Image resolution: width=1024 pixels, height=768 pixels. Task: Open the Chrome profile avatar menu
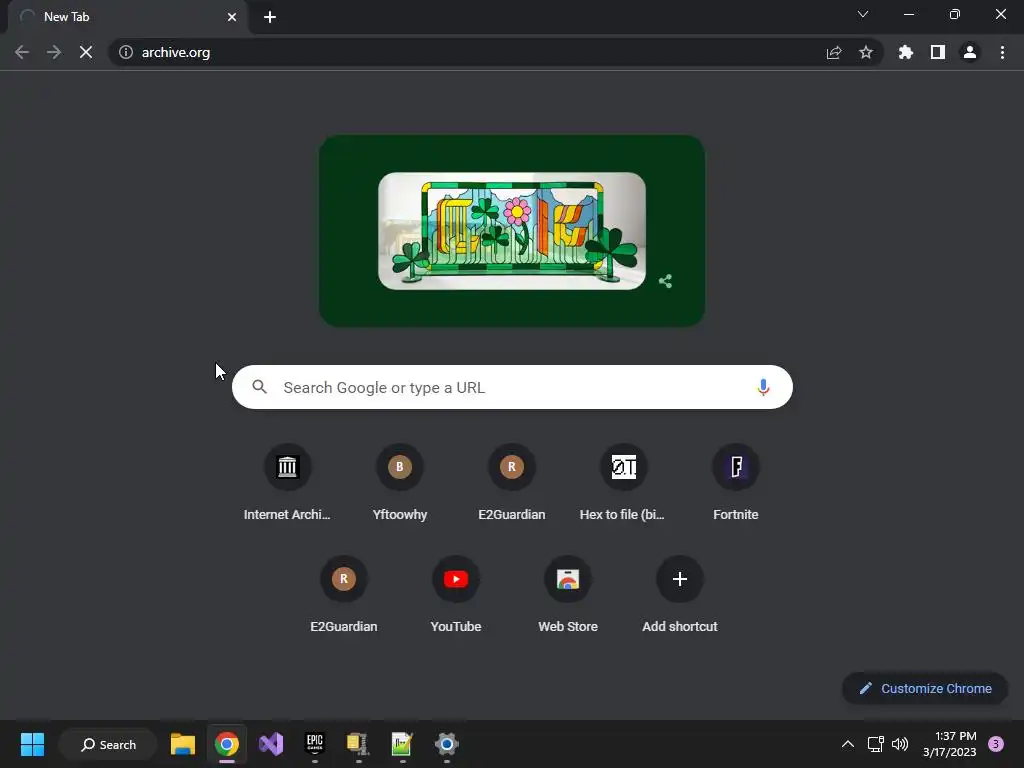(x=970, y=52)
